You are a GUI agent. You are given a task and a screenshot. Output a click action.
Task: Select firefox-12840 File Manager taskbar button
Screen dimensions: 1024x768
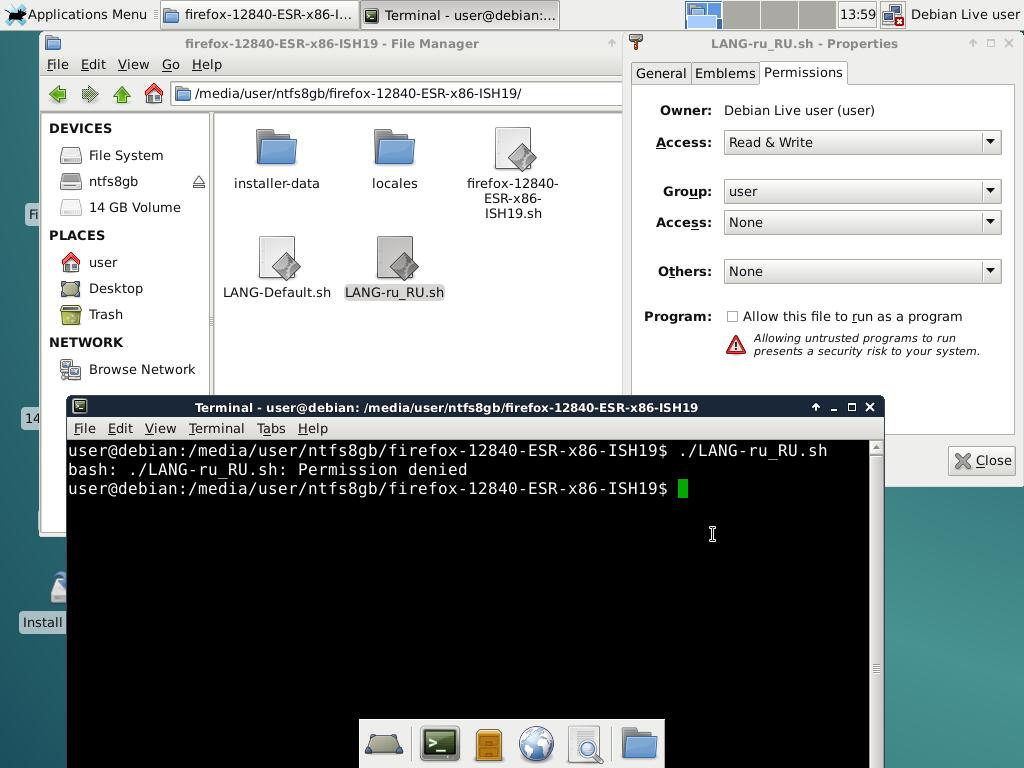click(259, 14)
